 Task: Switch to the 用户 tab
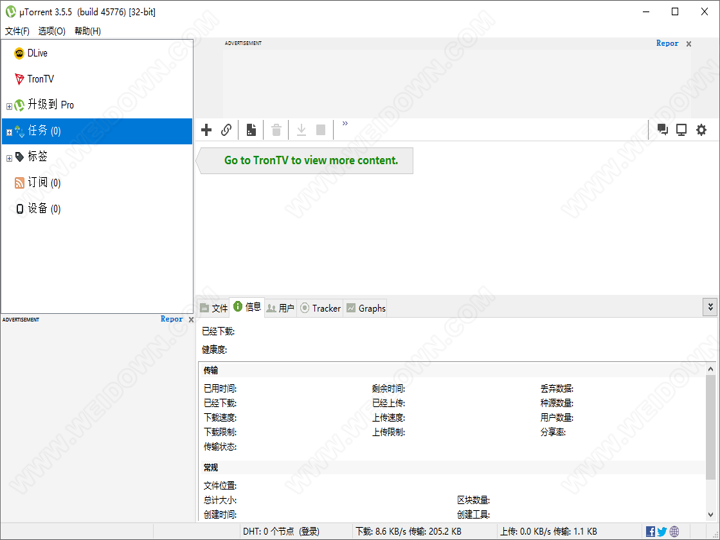[281, 308]
